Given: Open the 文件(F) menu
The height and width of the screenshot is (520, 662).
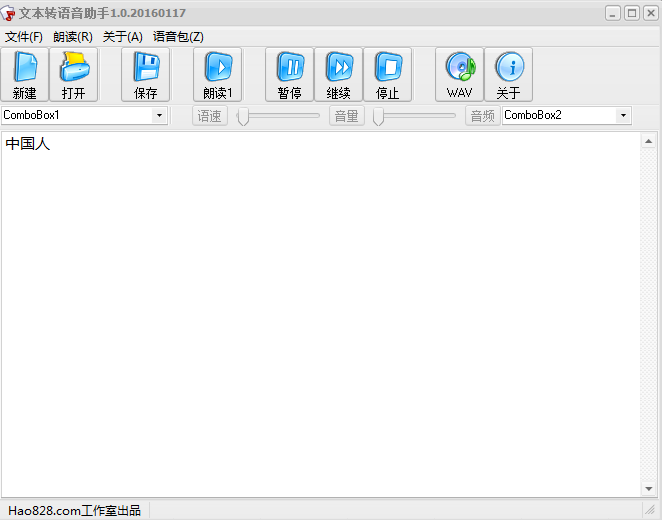Looking at the screenshot, I should point(24,37).
